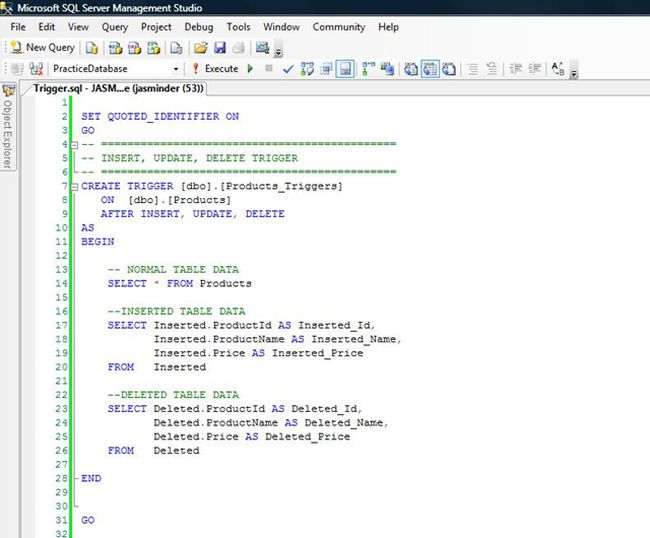Open the Query menu
The height and width of the screenshot is (538, 650).
tap(114, 27)
